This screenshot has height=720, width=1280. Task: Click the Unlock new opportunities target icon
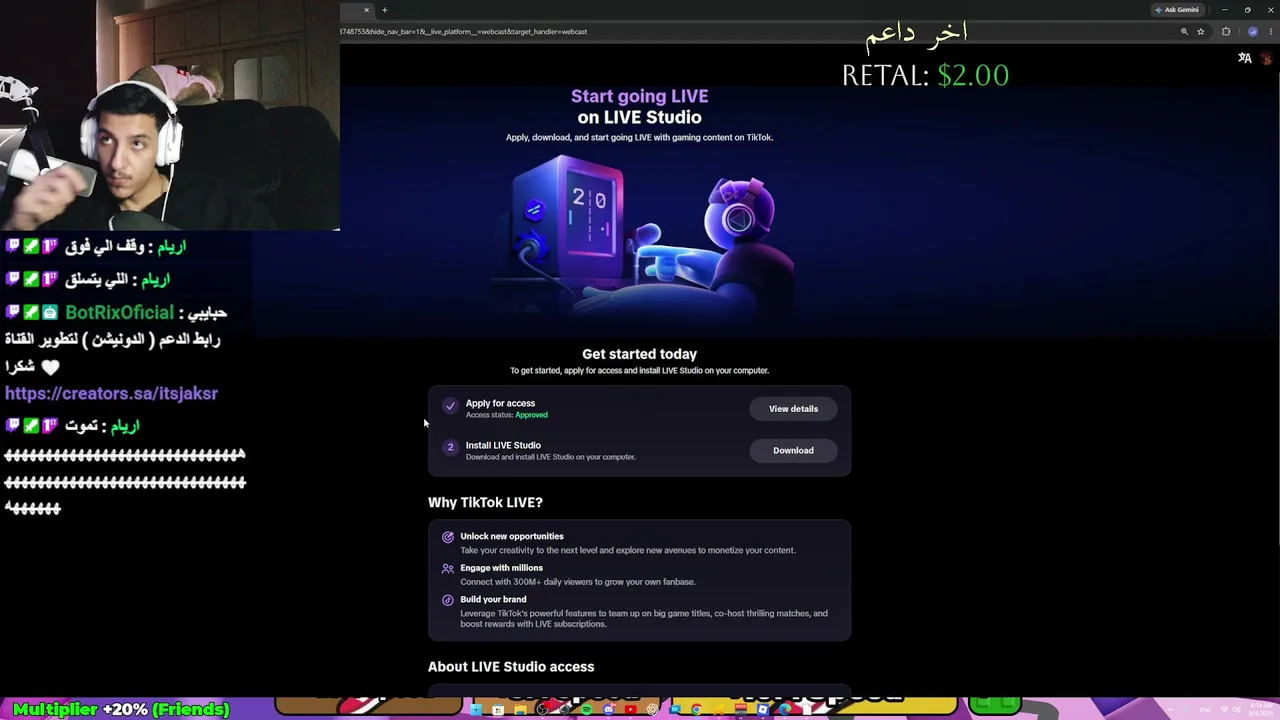tap(448, 537)
